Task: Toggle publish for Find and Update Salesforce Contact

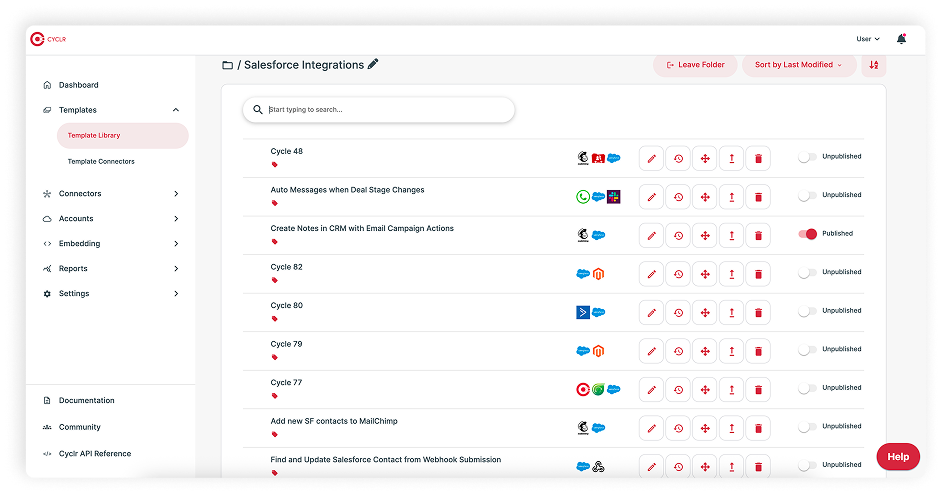Action: [x=807, y=465]
